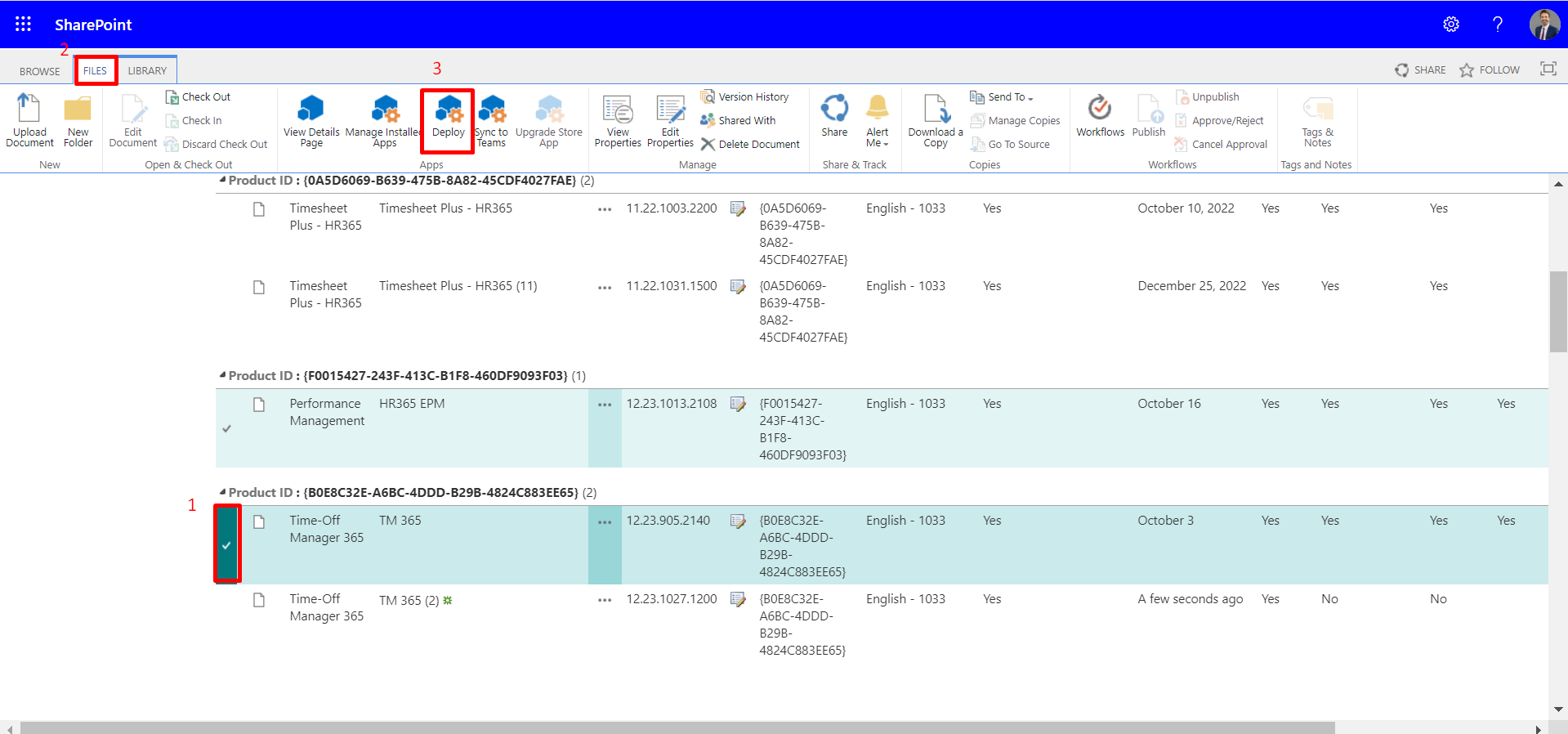Collapse Product ID F0015427 group
The height and width of the screenshot is (734, 1568).
(x=223, y=375)
